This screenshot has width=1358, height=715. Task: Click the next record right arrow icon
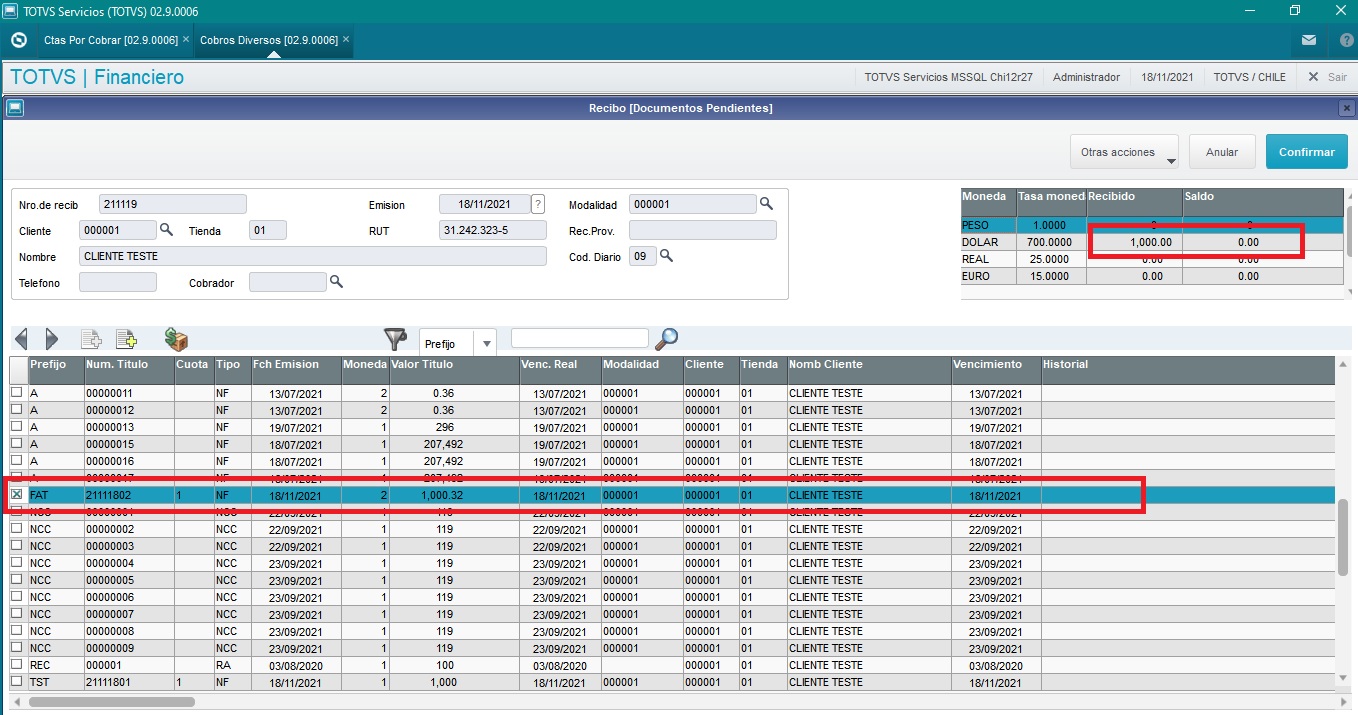(52, 340)
